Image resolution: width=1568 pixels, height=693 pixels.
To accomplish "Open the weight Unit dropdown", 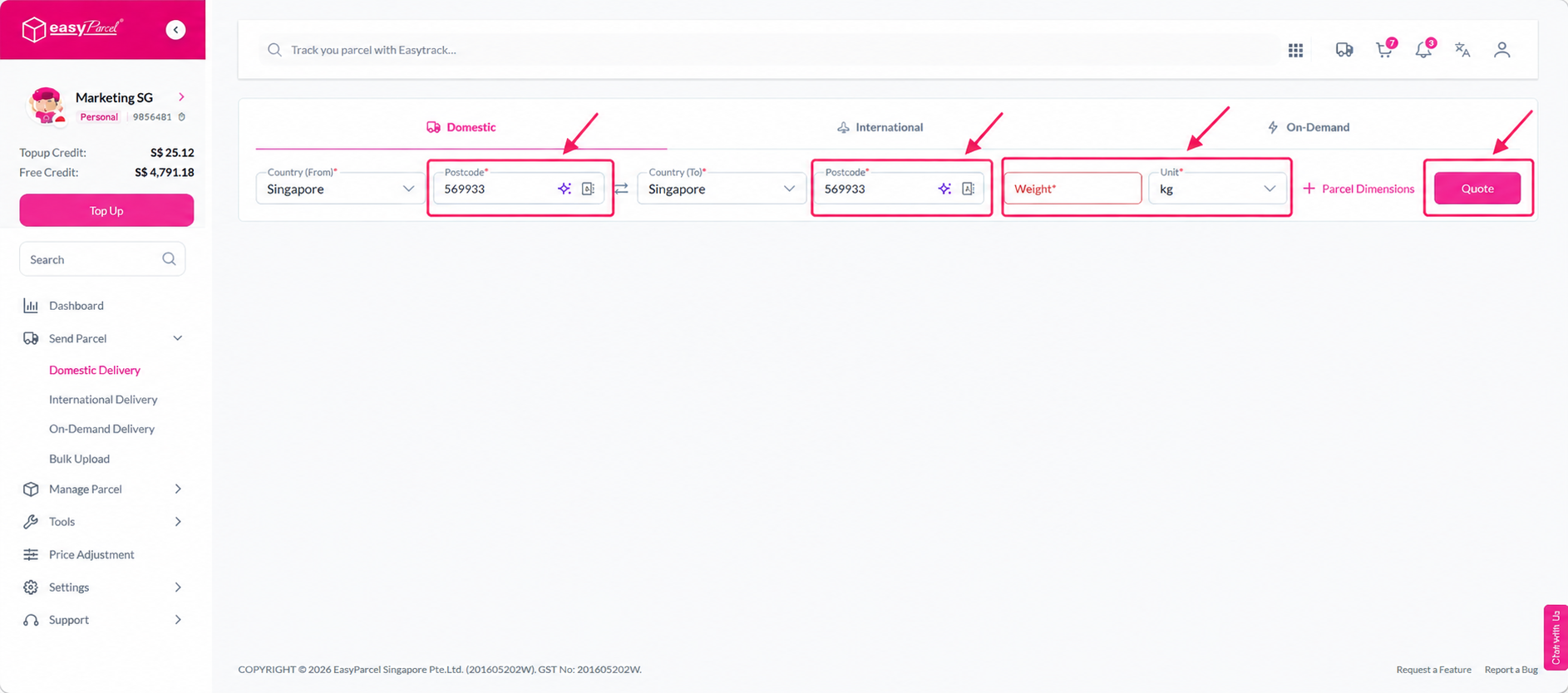I will pyautogui.click(x=1217, y=188).
